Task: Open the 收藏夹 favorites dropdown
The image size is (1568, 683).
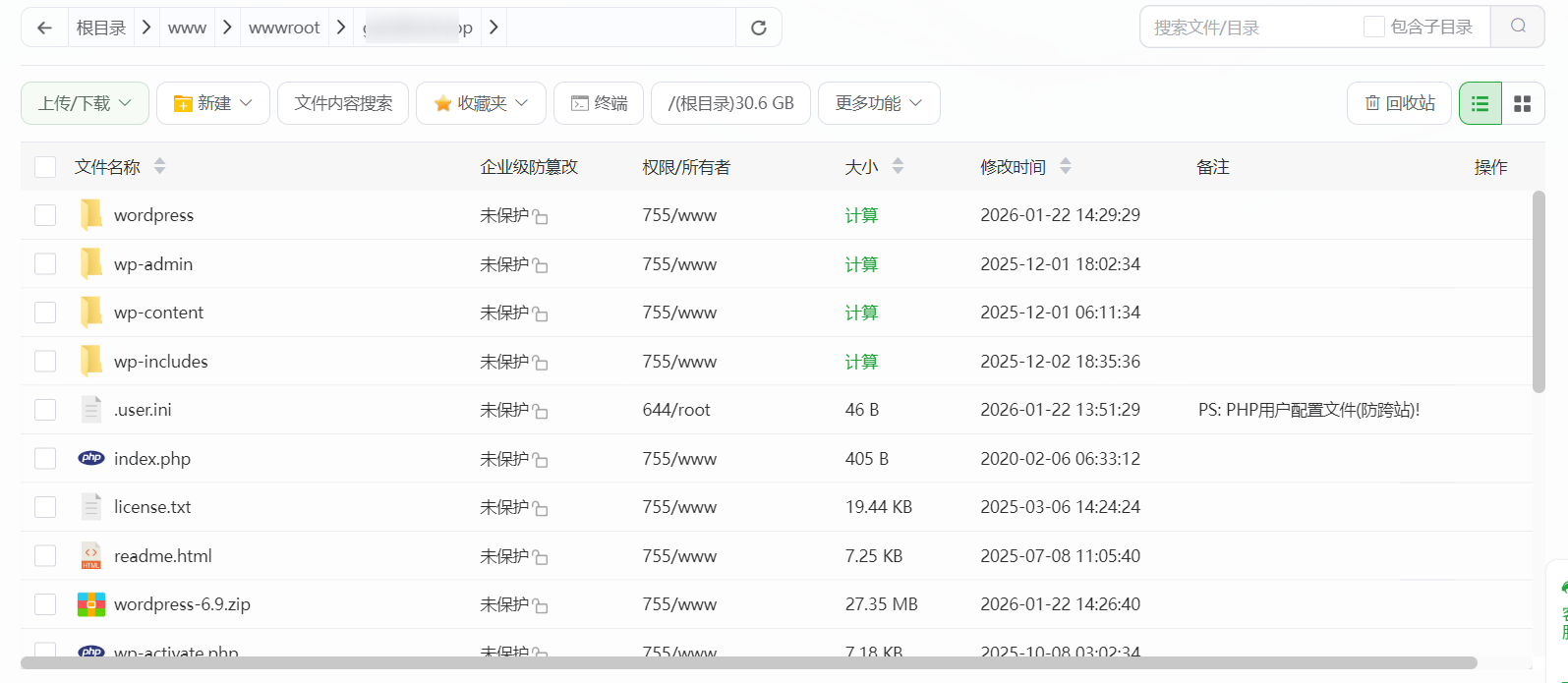Action: click(481, 103)
